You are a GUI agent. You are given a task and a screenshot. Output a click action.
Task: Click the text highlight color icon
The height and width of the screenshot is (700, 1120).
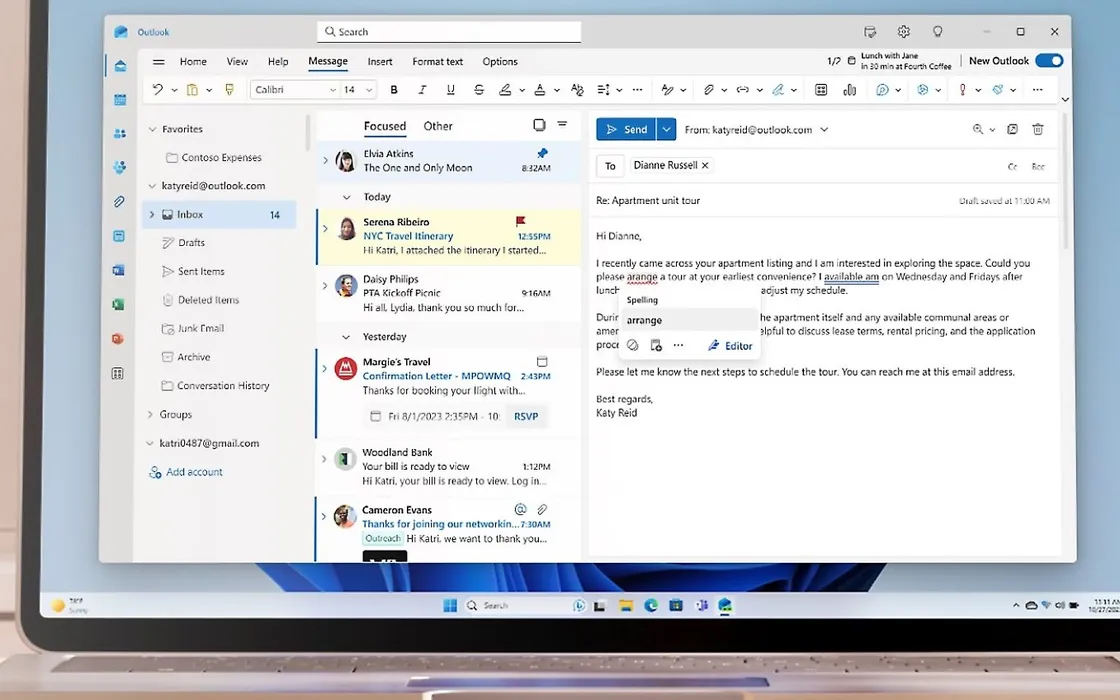tap(505, 89)
